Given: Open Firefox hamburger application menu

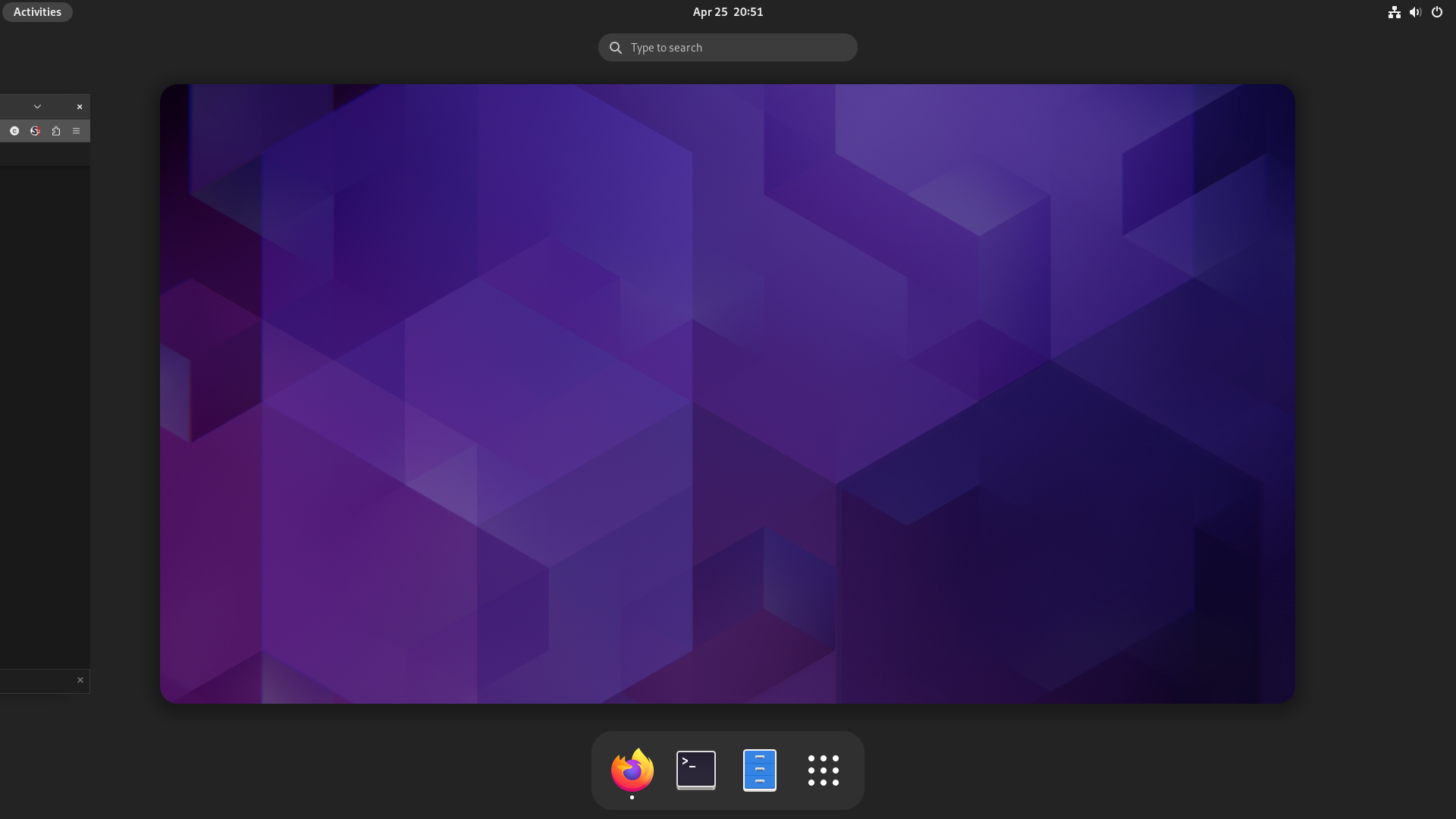Looking at the screenshot, I should point(76,131).
